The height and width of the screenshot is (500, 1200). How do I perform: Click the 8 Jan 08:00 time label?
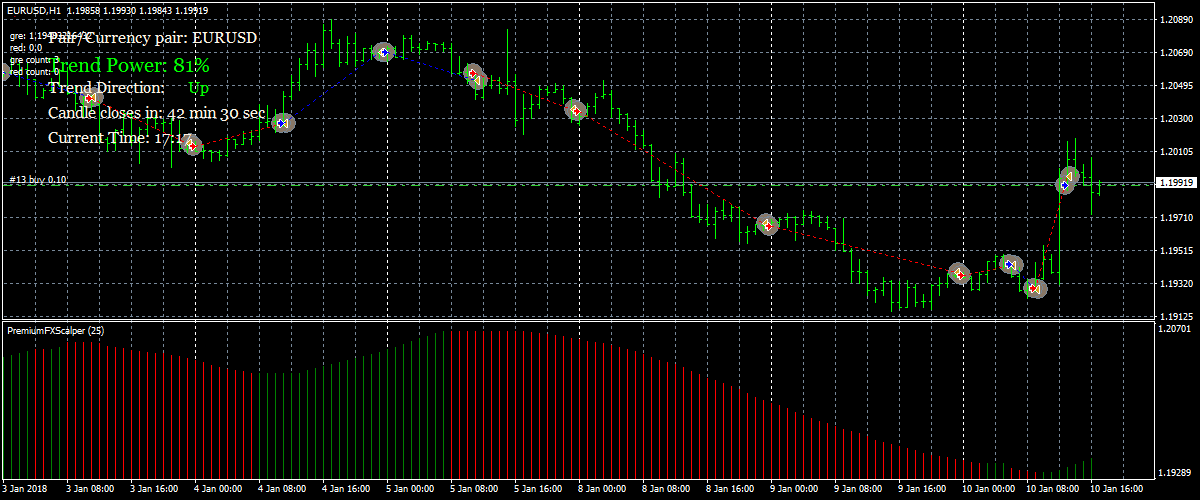(x=666, y=490)
